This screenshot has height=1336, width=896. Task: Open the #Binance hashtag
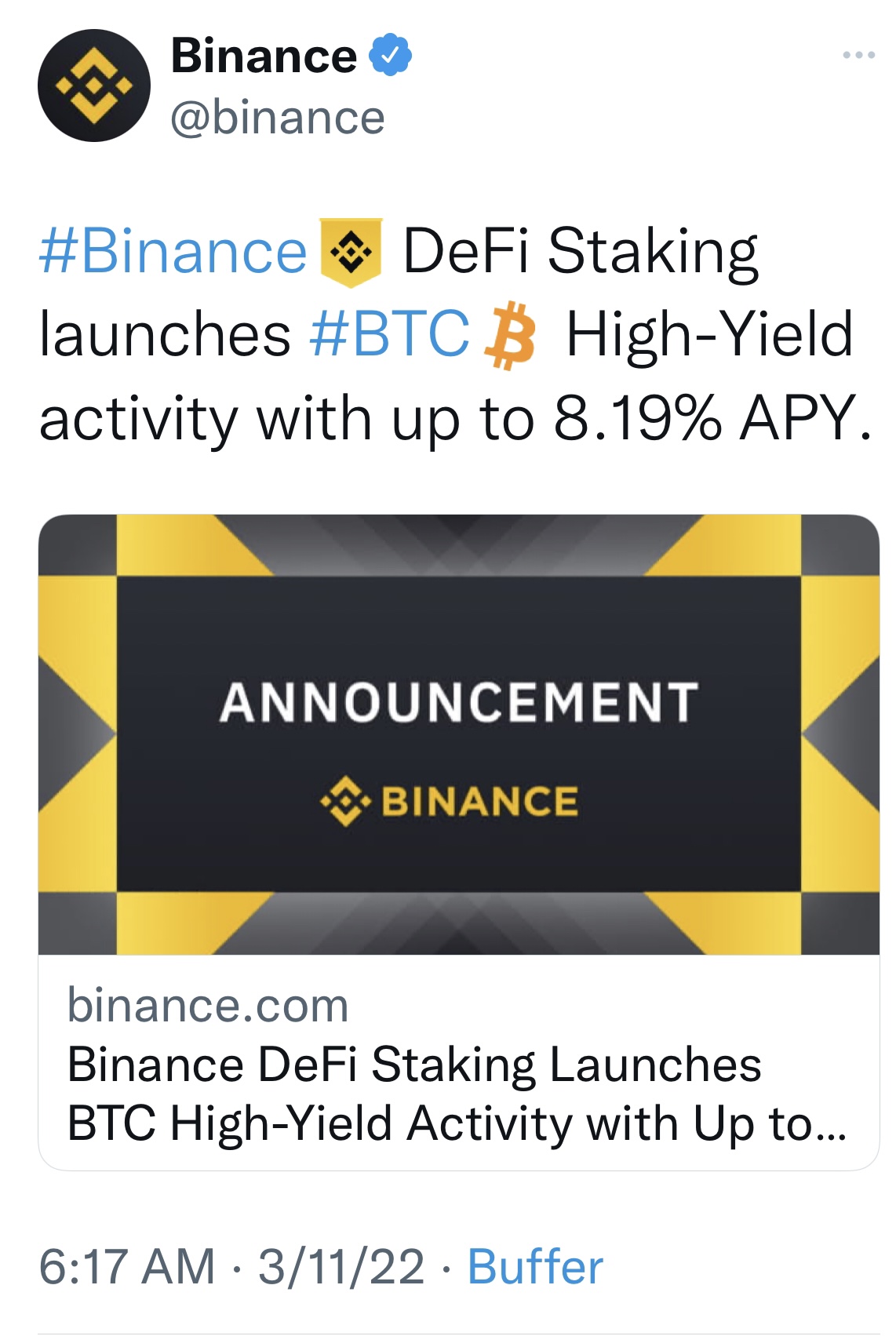(x=173, y=252)
